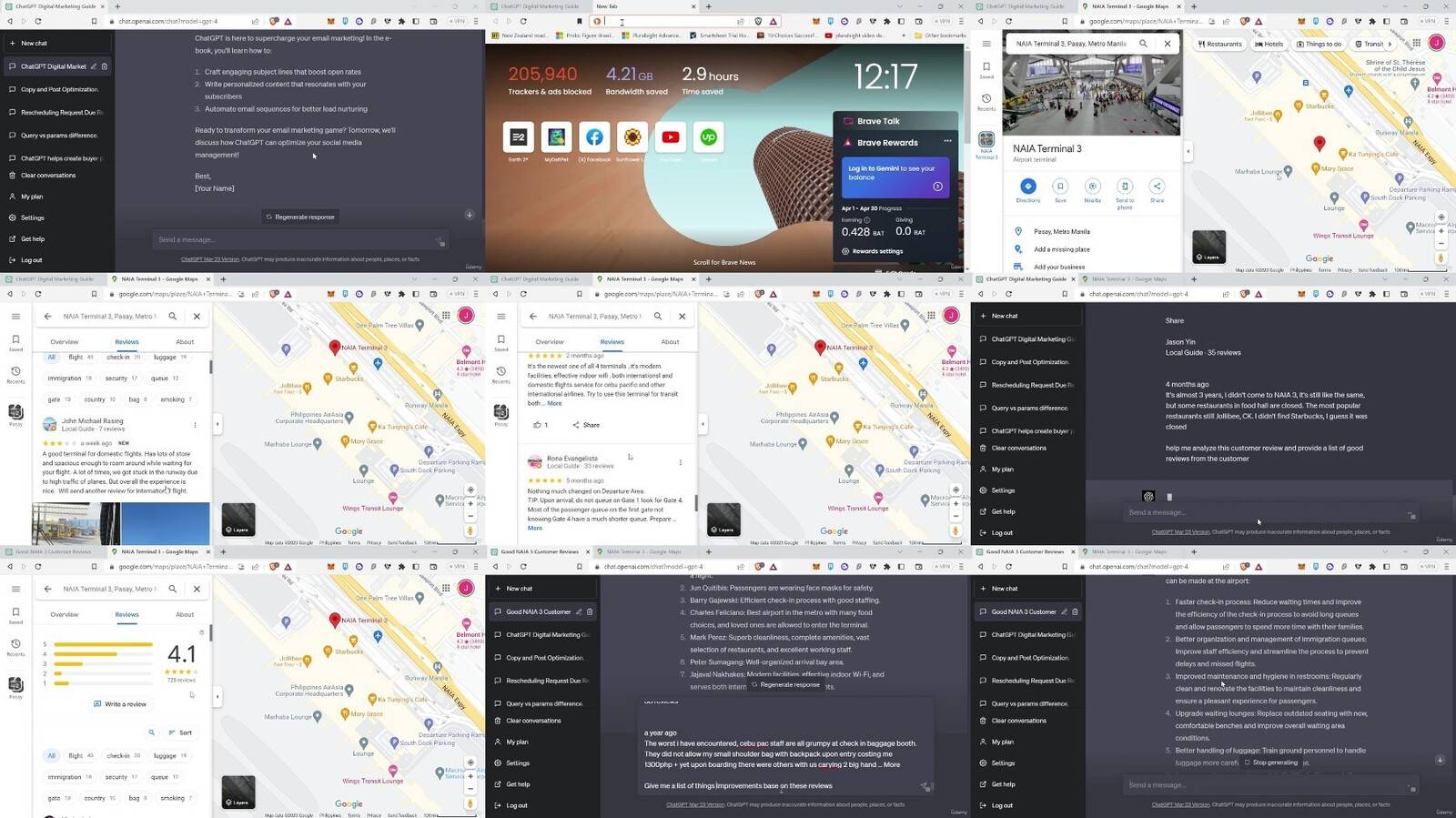Click the Send to phone icon
This screenshot has width=1456, height=818.
point(1125,187)
